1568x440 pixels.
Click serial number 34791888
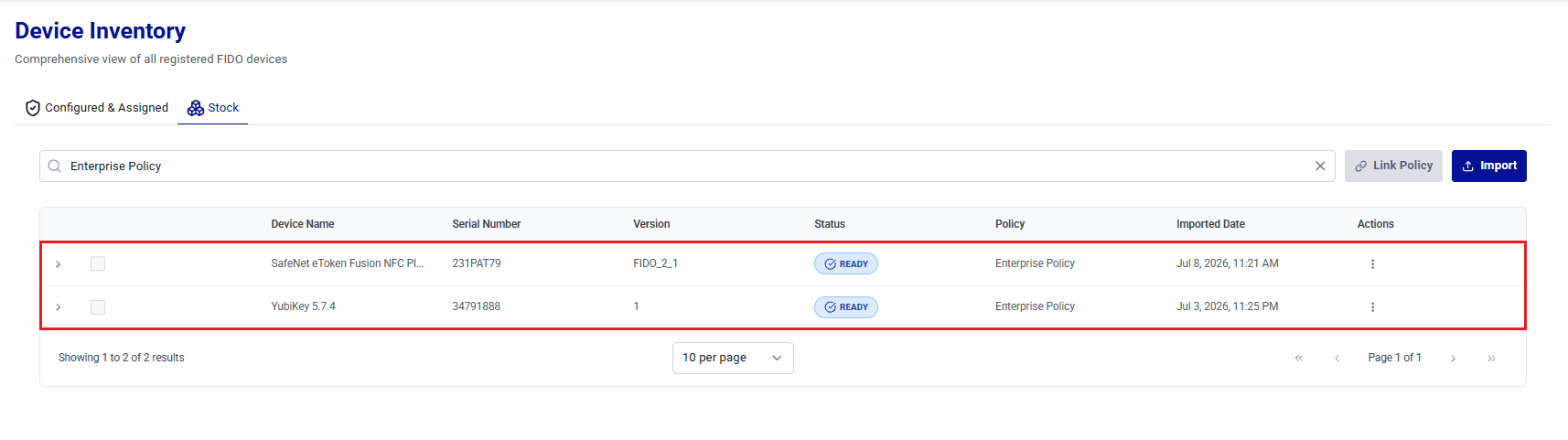coord(477,306)
